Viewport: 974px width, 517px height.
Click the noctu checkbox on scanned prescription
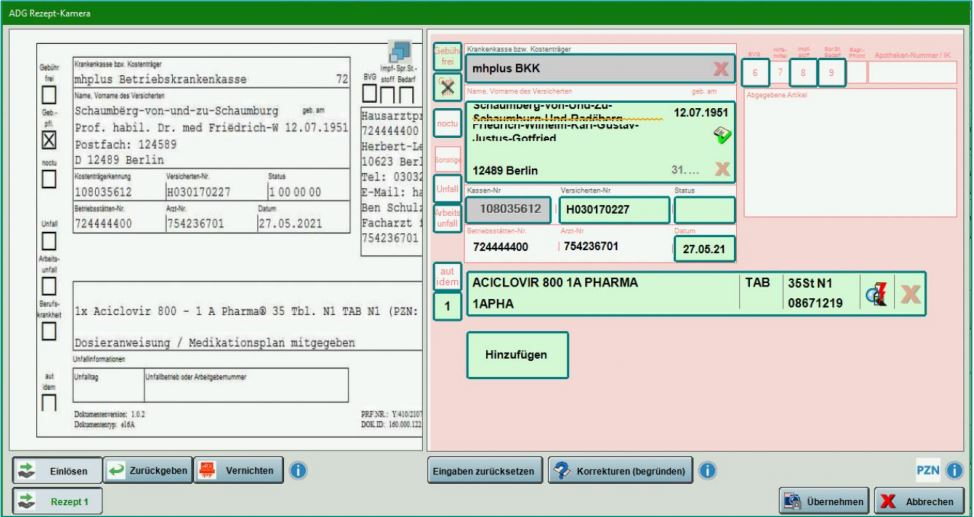point(48,180)
